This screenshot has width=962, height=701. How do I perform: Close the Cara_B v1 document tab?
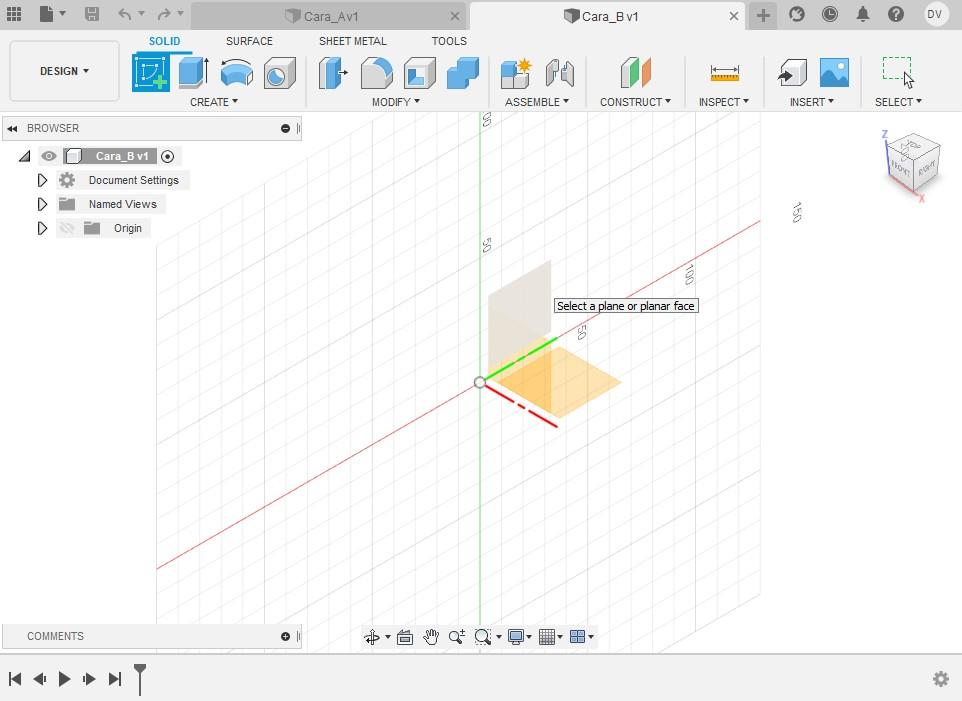tap(734, 17)
